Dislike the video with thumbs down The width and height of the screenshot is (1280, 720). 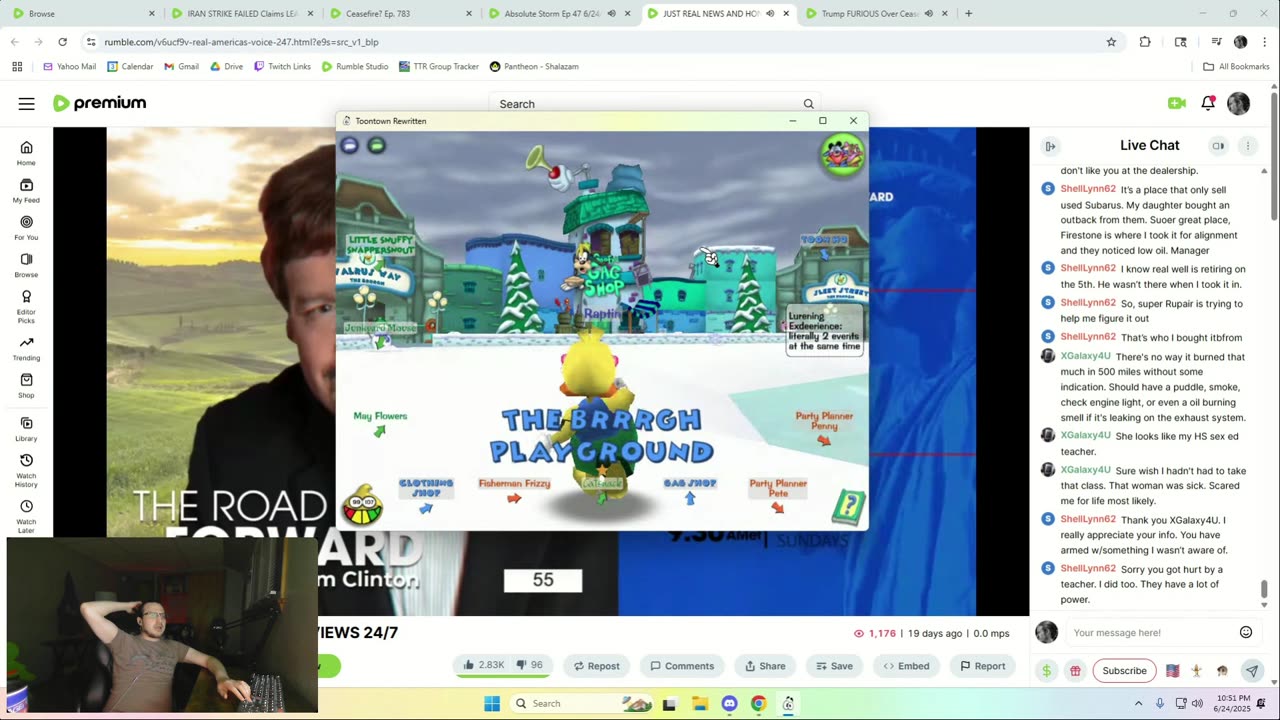532,666
